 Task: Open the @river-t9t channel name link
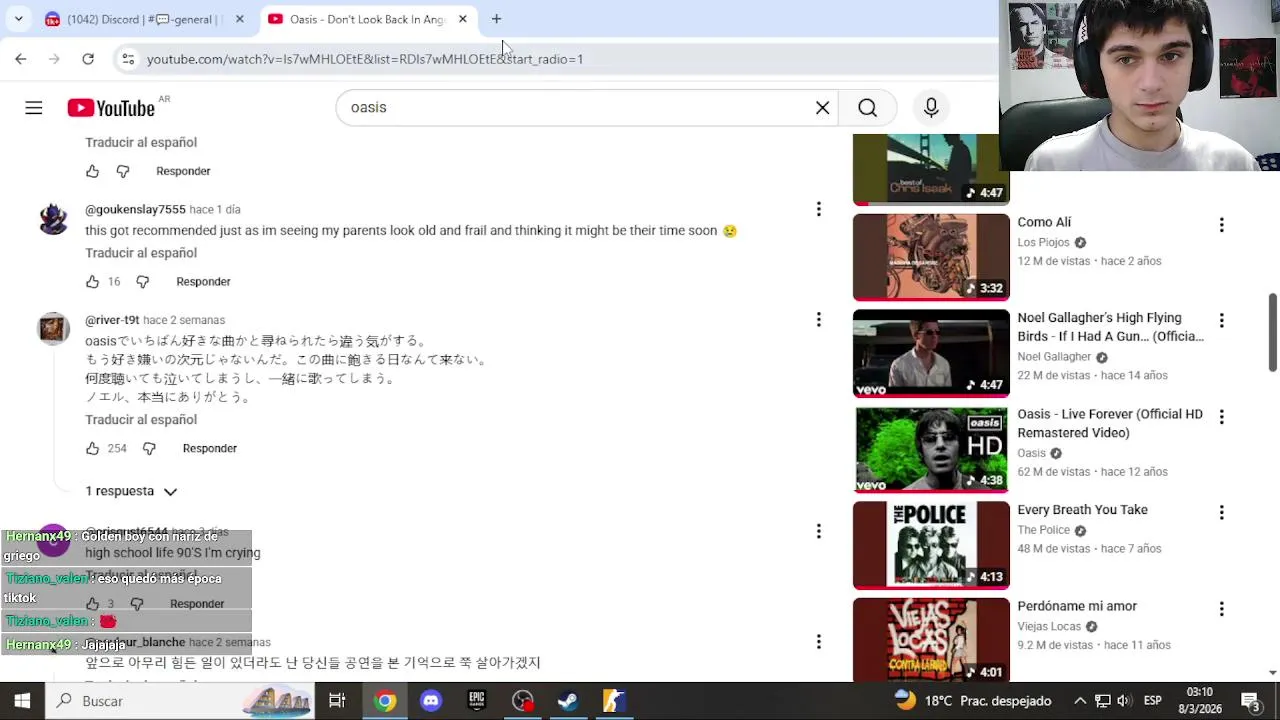(x=112, y=320)
